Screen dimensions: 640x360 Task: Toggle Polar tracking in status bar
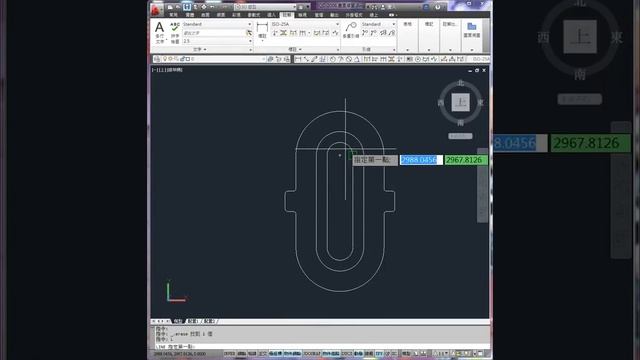tap(276, 353)
